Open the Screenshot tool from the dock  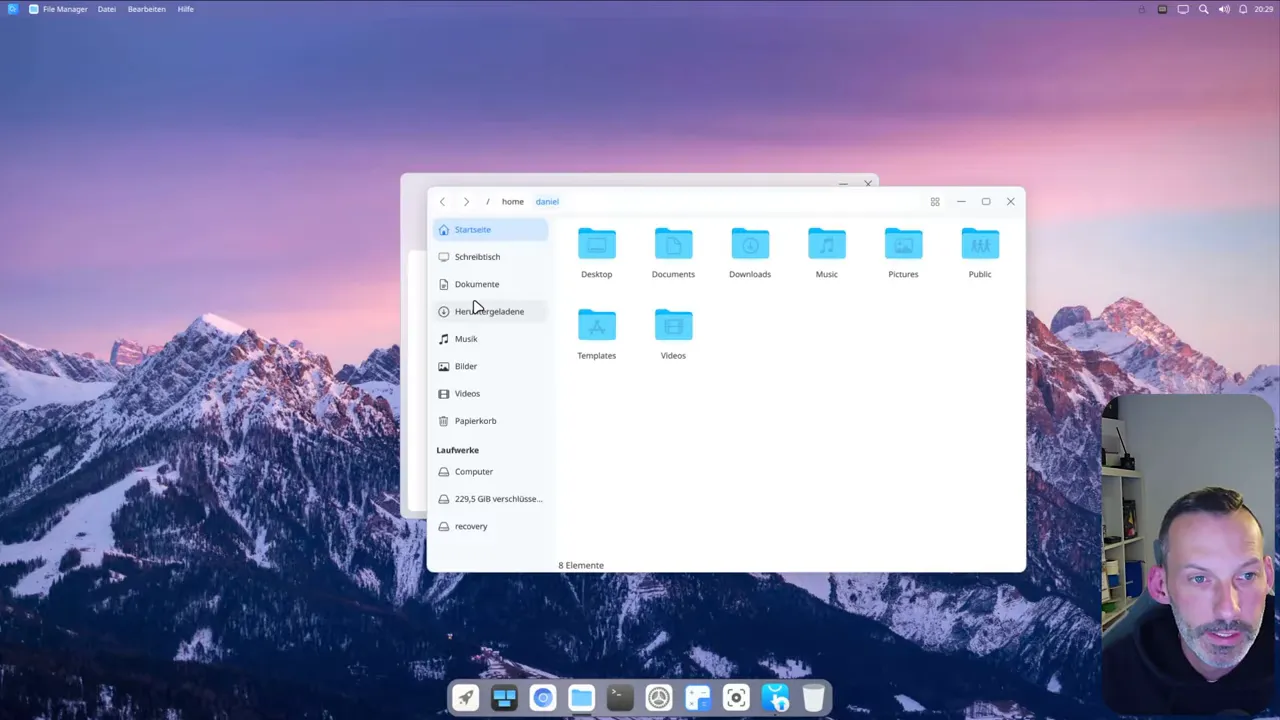coord(736,697)
